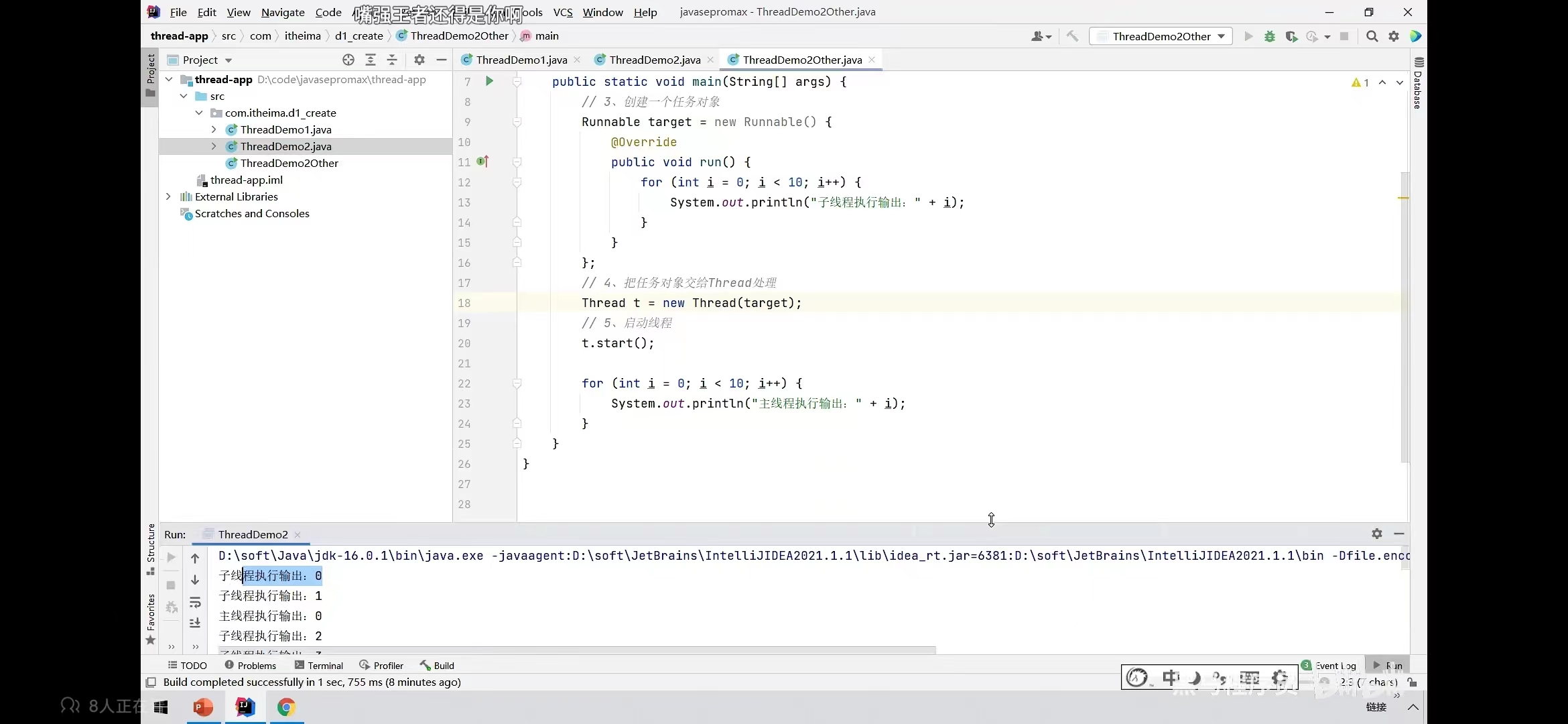Click the green Run gutter icon beside main
This screenshot has width=1568, height=724.
[x=489, y=81]
